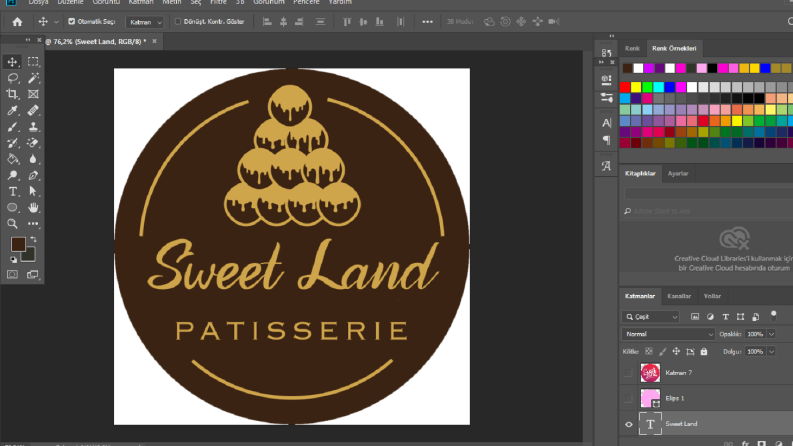Open more alignment options ellipsis

427,22
